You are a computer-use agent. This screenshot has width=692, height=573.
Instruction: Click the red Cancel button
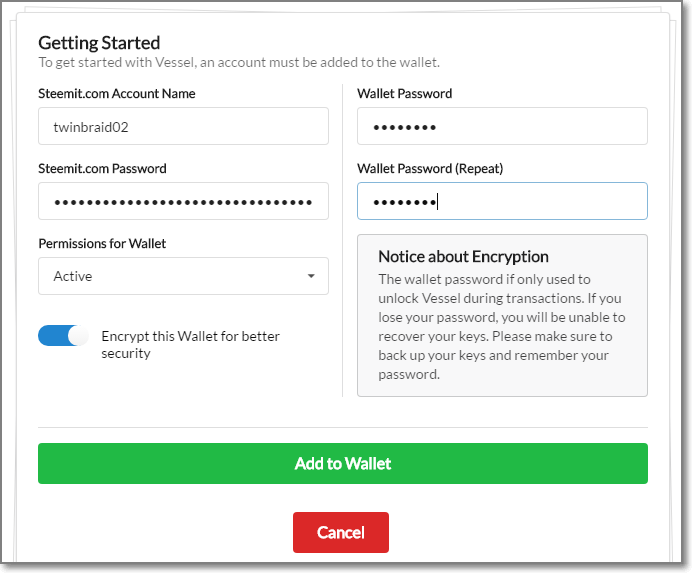tap(340, 533)
